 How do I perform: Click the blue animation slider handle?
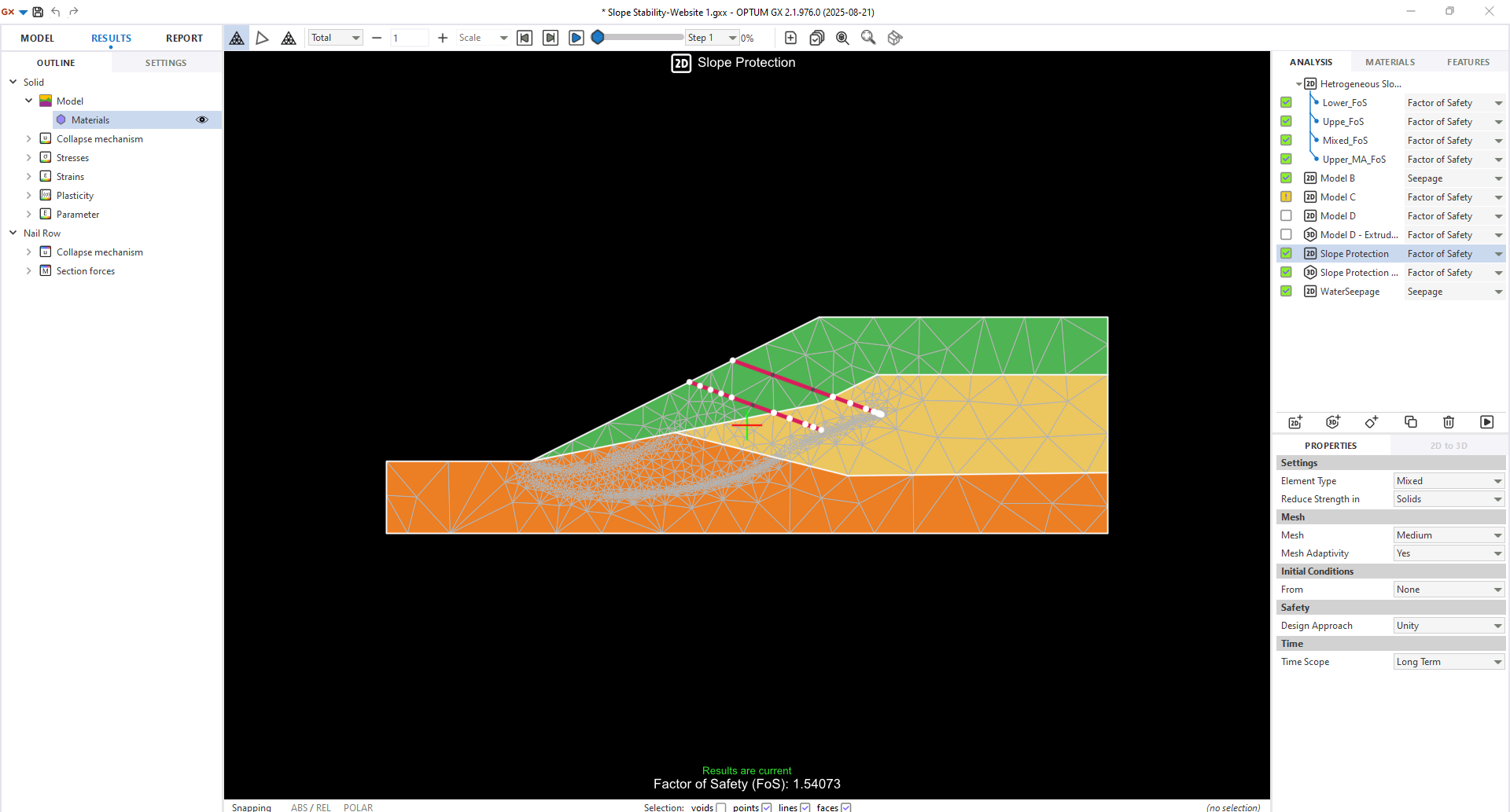pyautogui.click(x=598, y=38)
